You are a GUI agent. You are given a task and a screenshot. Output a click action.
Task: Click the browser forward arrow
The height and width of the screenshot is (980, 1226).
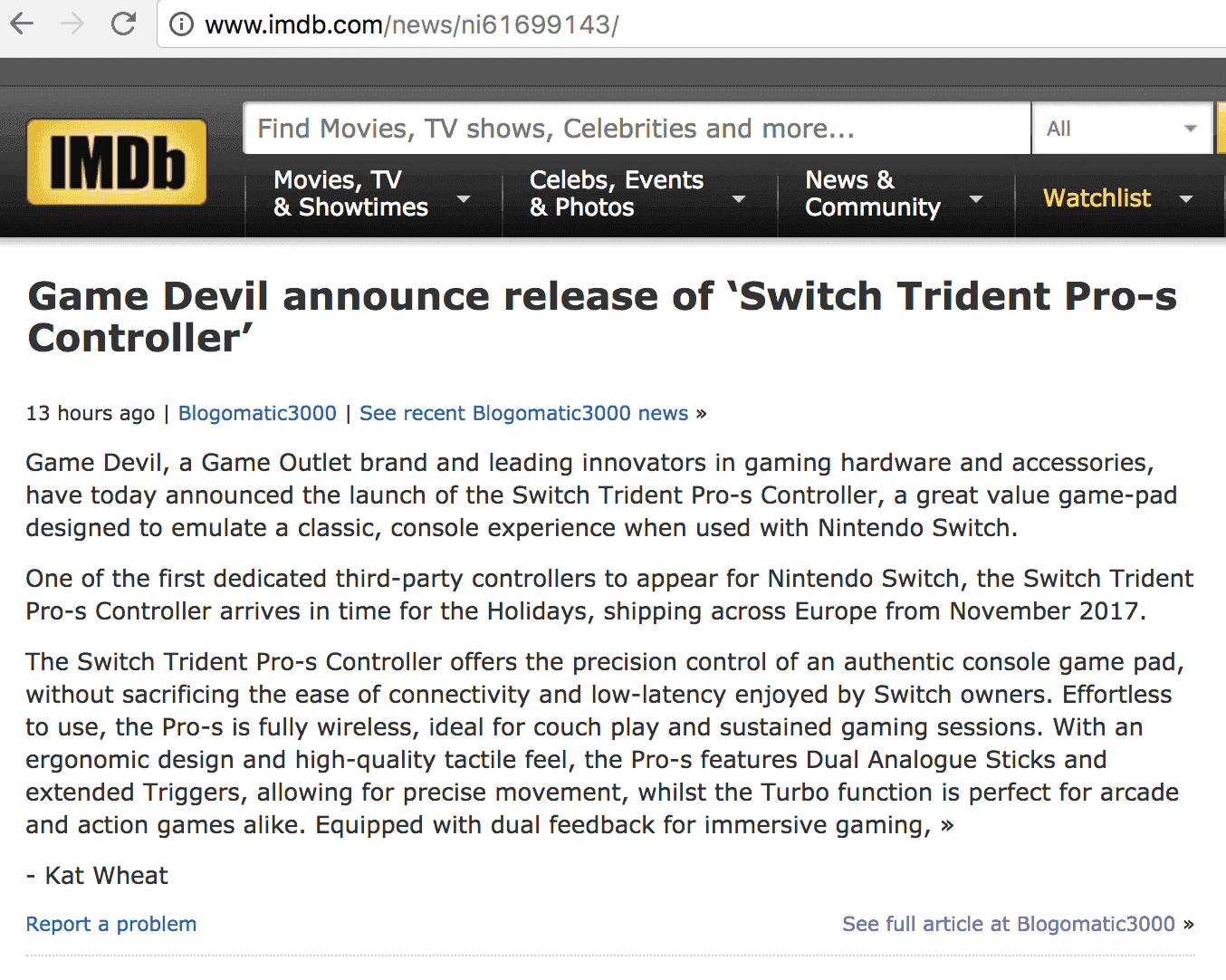tap(72, 24)
